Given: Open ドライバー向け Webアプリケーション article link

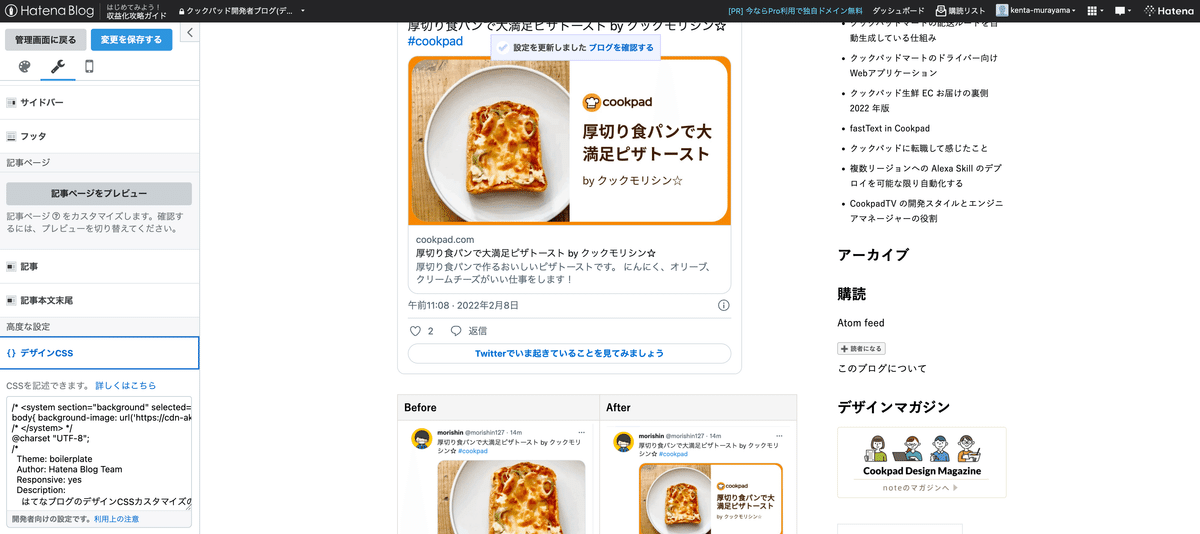Looking at the screenshot, I should tap(924, 65).
